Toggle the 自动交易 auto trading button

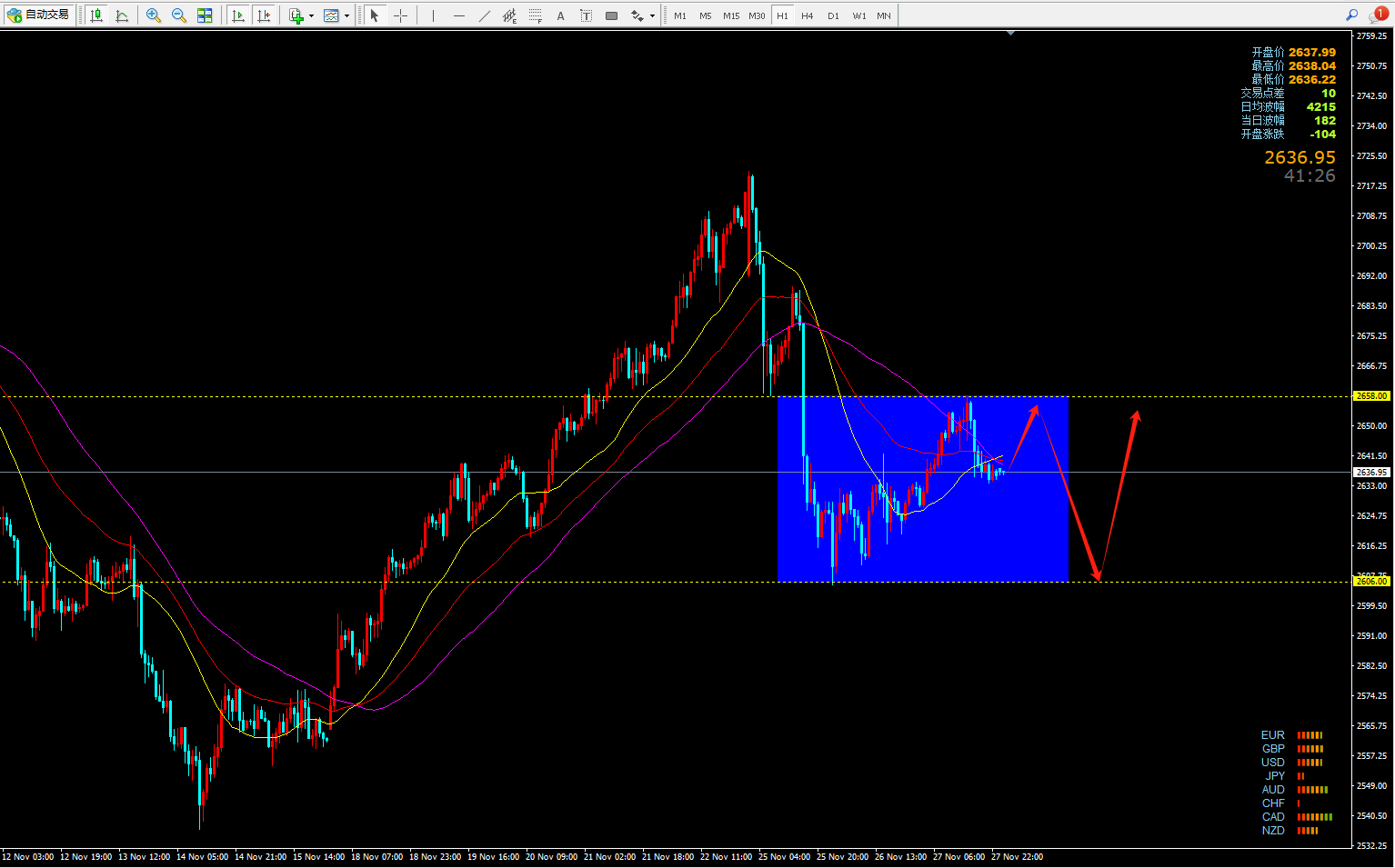pyautogui.click(x=38, y=15)
